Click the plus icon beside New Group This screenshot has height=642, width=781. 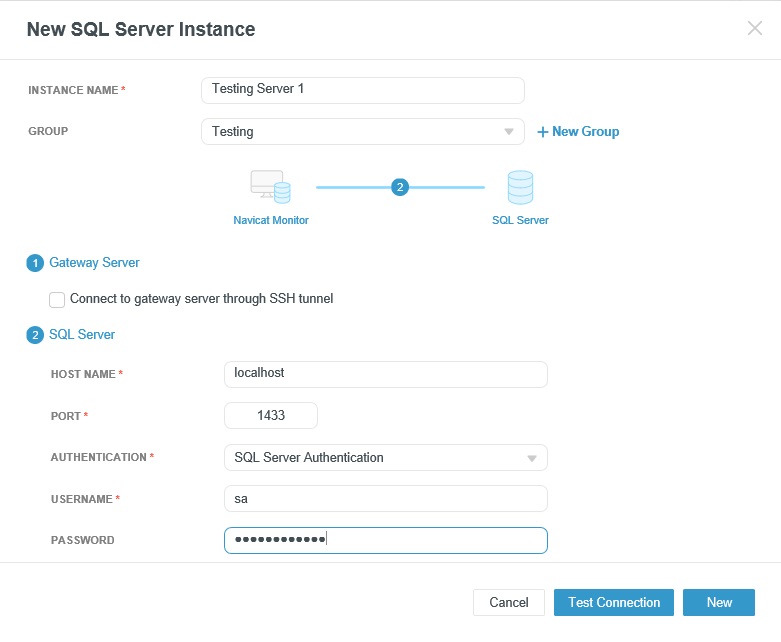[x=542, y=132]
